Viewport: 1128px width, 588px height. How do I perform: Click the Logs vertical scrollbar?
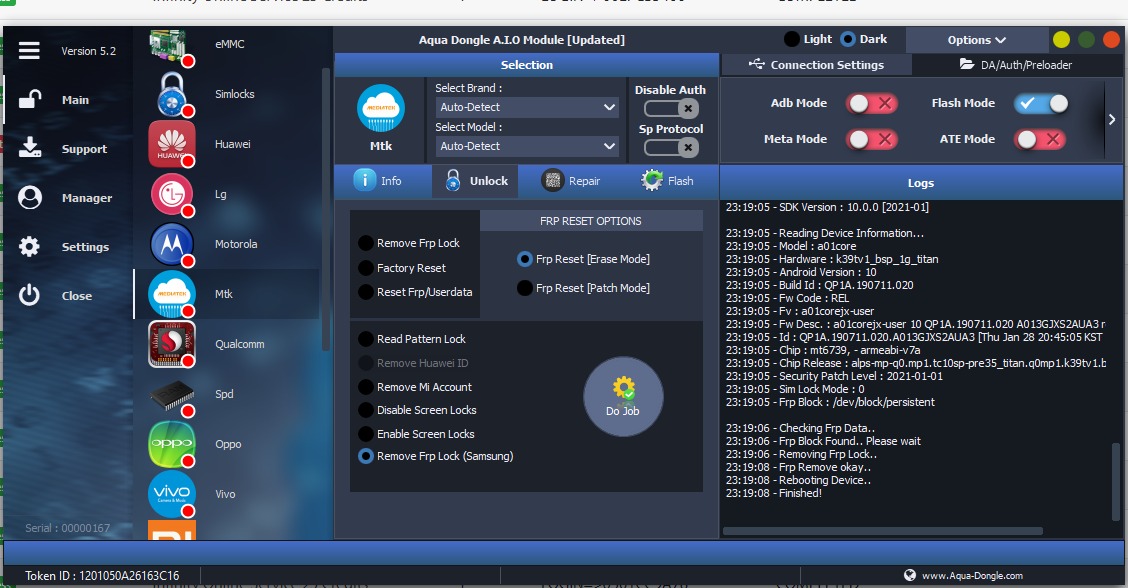coord(1116,479)
